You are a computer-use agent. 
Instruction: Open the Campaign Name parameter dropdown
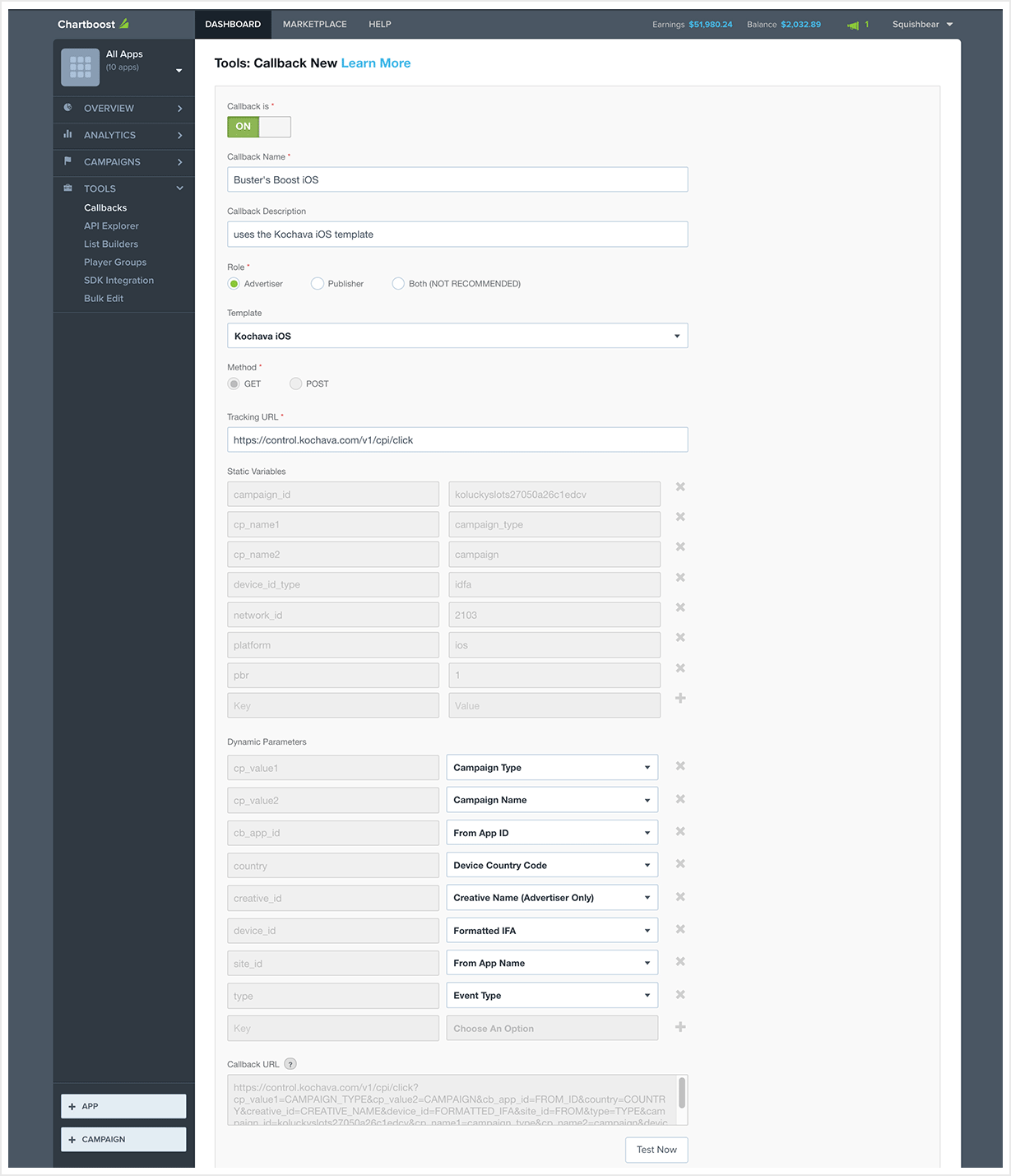click(552, 800)
